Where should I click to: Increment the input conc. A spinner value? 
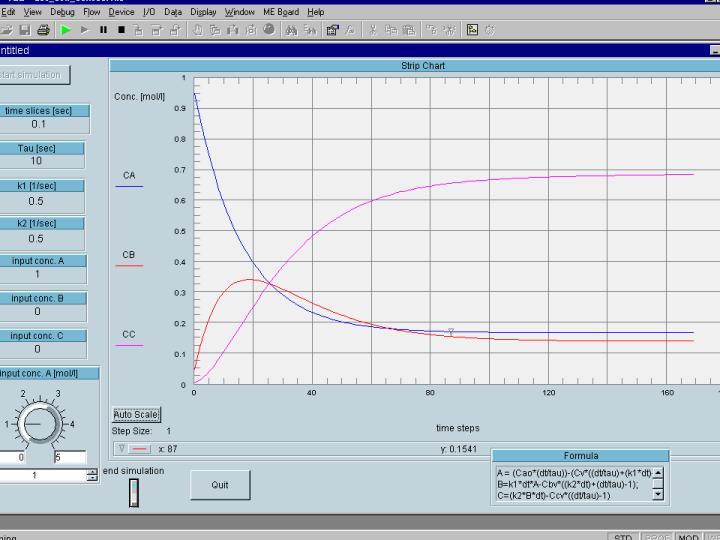[x=93, y=472]
